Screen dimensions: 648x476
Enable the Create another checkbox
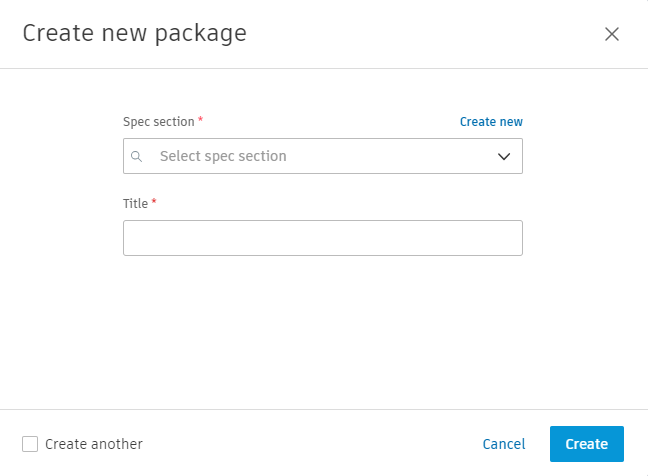[x=30, y=444]
